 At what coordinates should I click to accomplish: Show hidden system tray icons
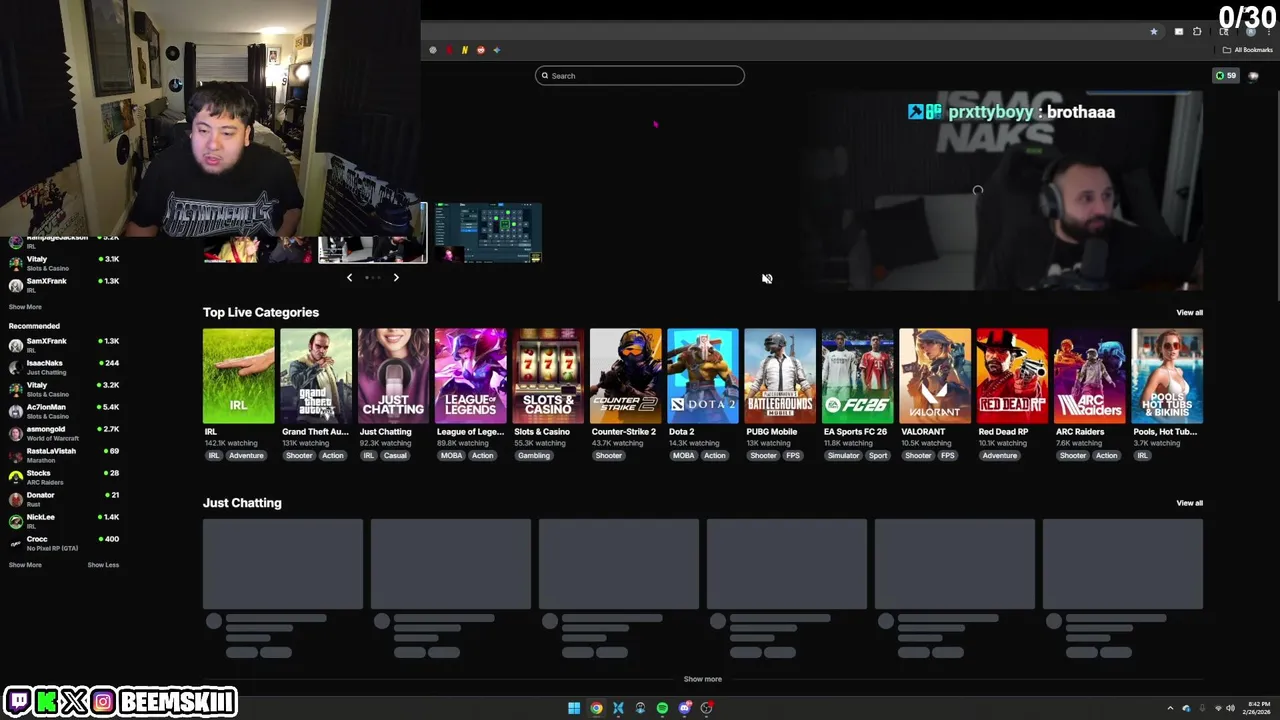(x=1170, y=708)
